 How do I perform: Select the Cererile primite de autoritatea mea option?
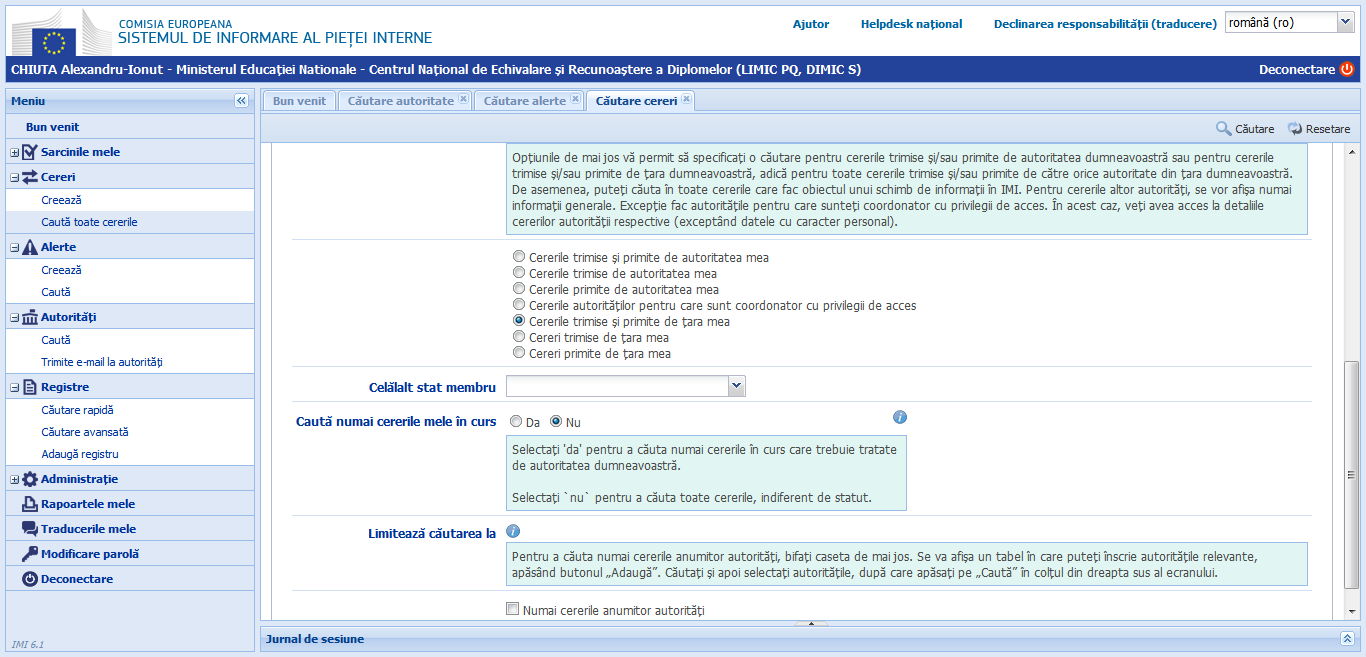(x=519, y=287)
